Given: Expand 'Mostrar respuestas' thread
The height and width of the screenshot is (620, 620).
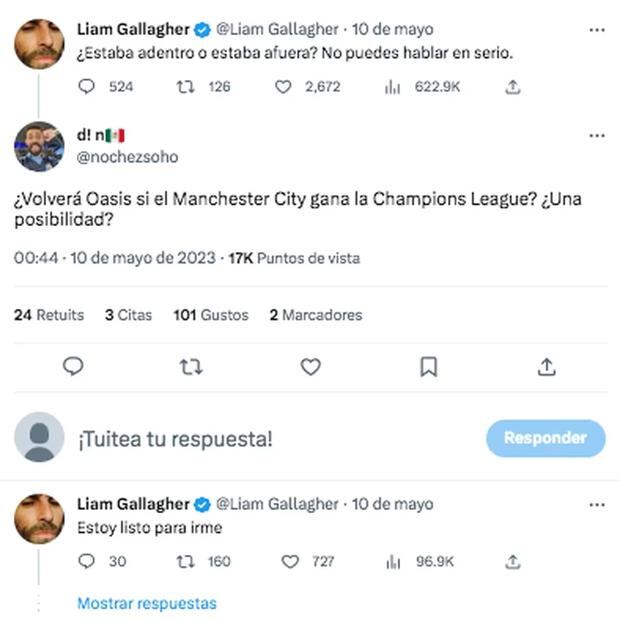Looking at the screenshot, I should click(146, 603).
